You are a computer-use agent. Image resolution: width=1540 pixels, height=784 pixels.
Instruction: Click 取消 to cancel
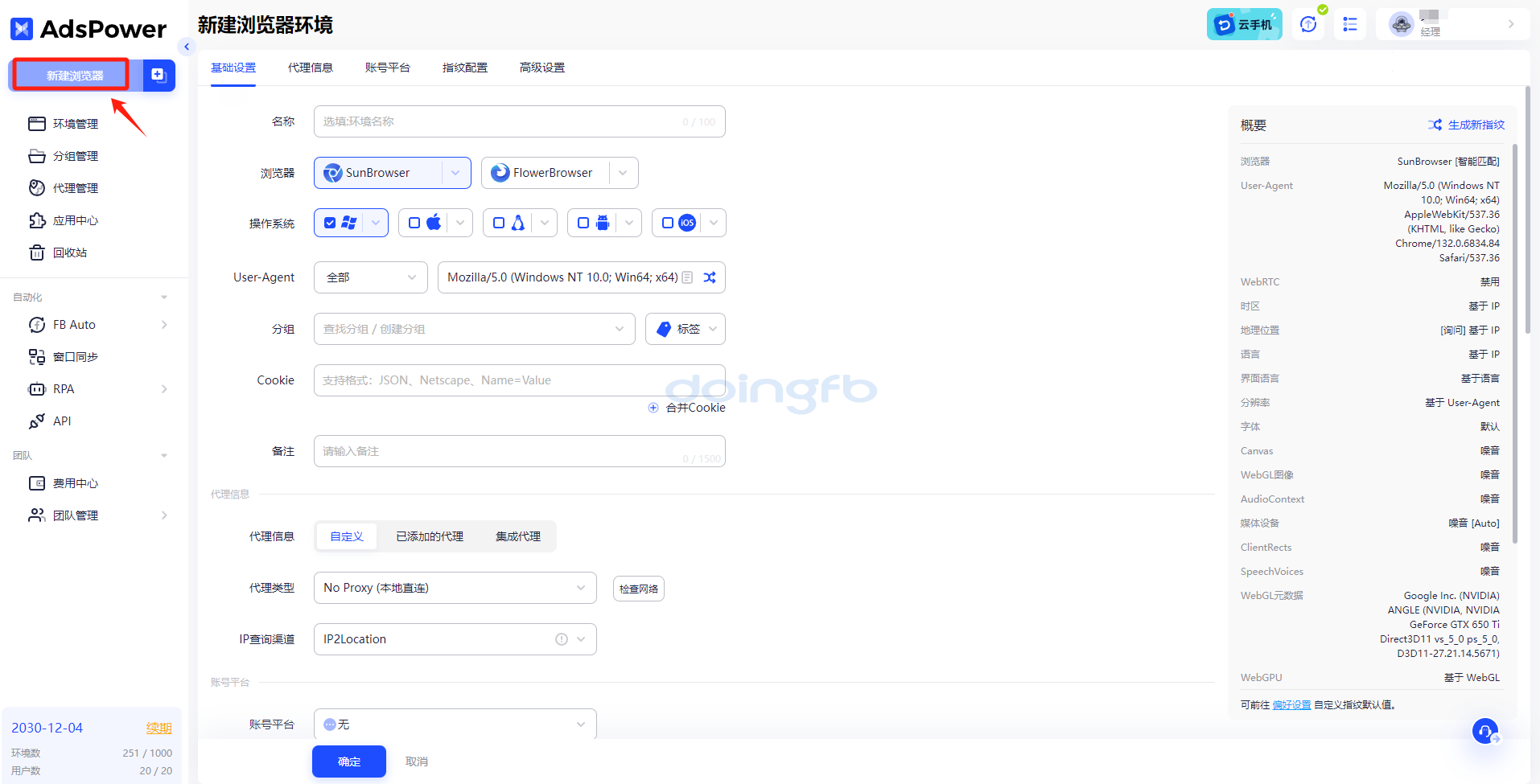(417, 761)
